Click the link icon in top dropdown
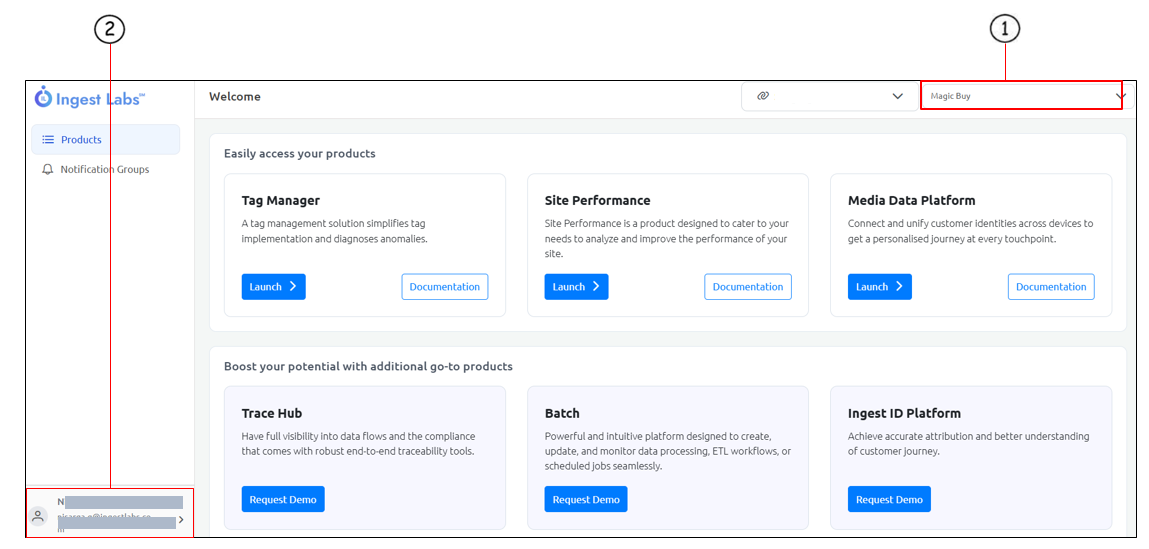The width and height of the screenshot is (1149, 549). [x=763, y=96]
